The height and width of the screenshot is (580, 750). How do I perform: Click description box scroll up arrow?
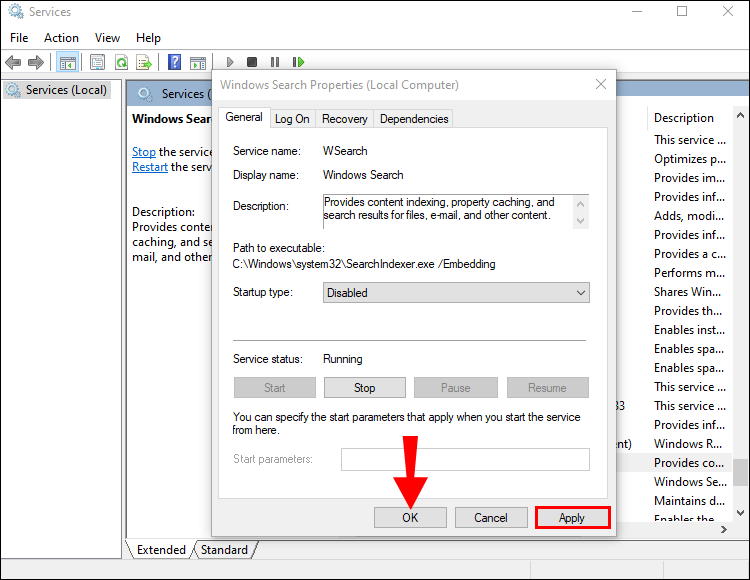pos(580,204)
